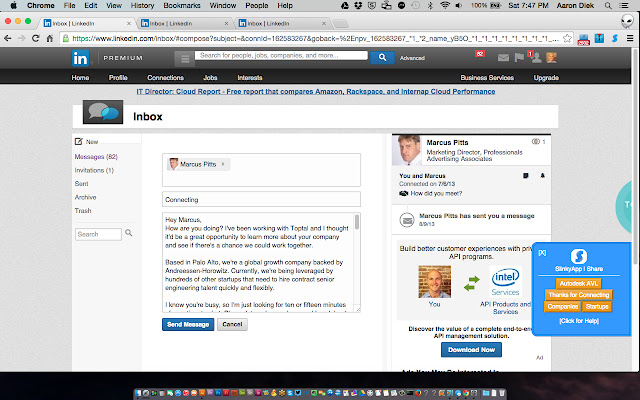
Task: Go to LinkedIn Home nav item
Action: [x=80, y=78]
